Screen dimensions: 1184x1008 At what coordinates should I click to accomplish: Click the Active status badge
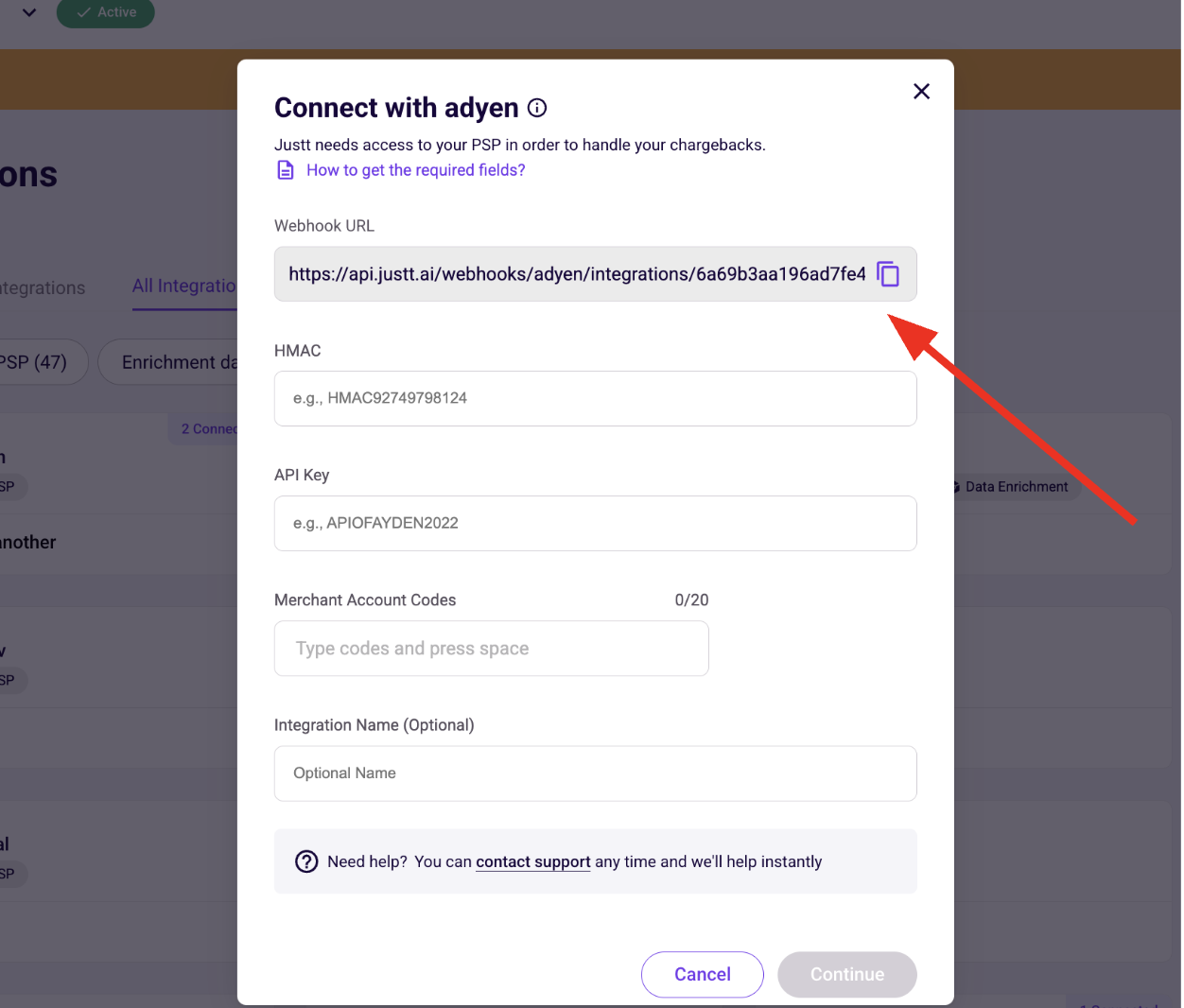coord(106,12)
